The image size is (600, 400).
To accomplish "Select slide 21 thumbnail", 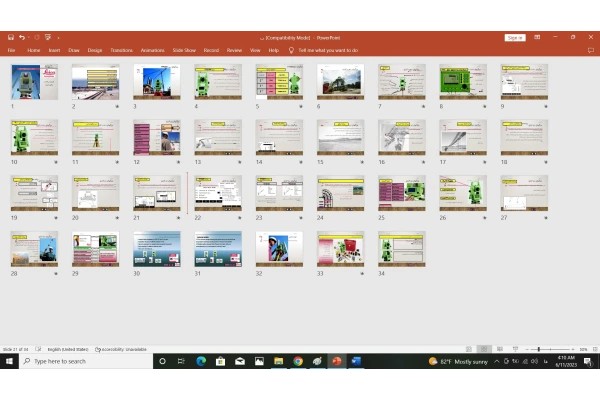I will click(157, 193).
